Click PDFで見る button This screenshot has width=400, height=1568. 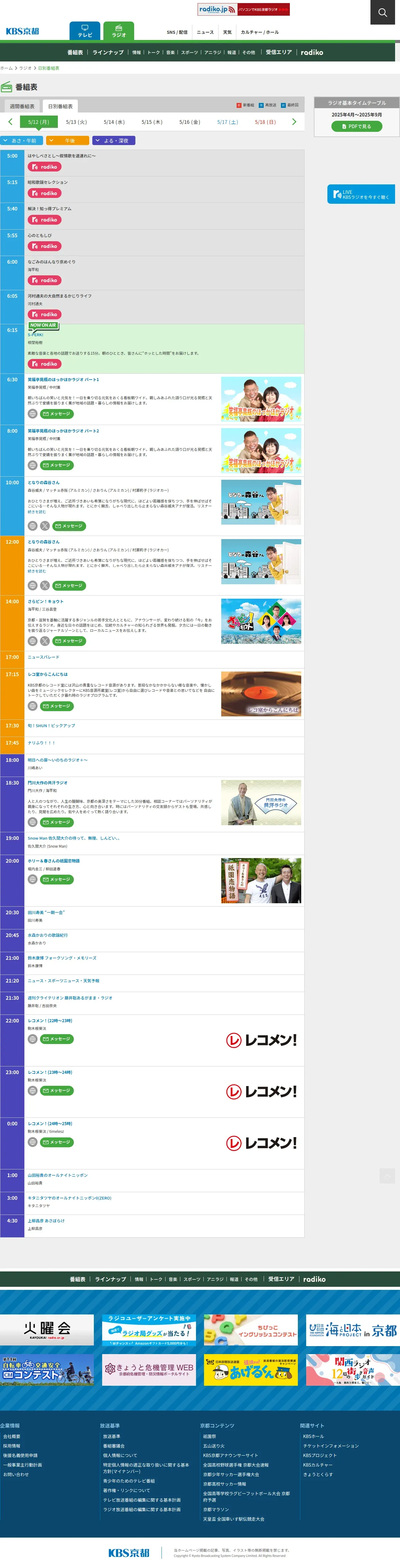[357, 127]
